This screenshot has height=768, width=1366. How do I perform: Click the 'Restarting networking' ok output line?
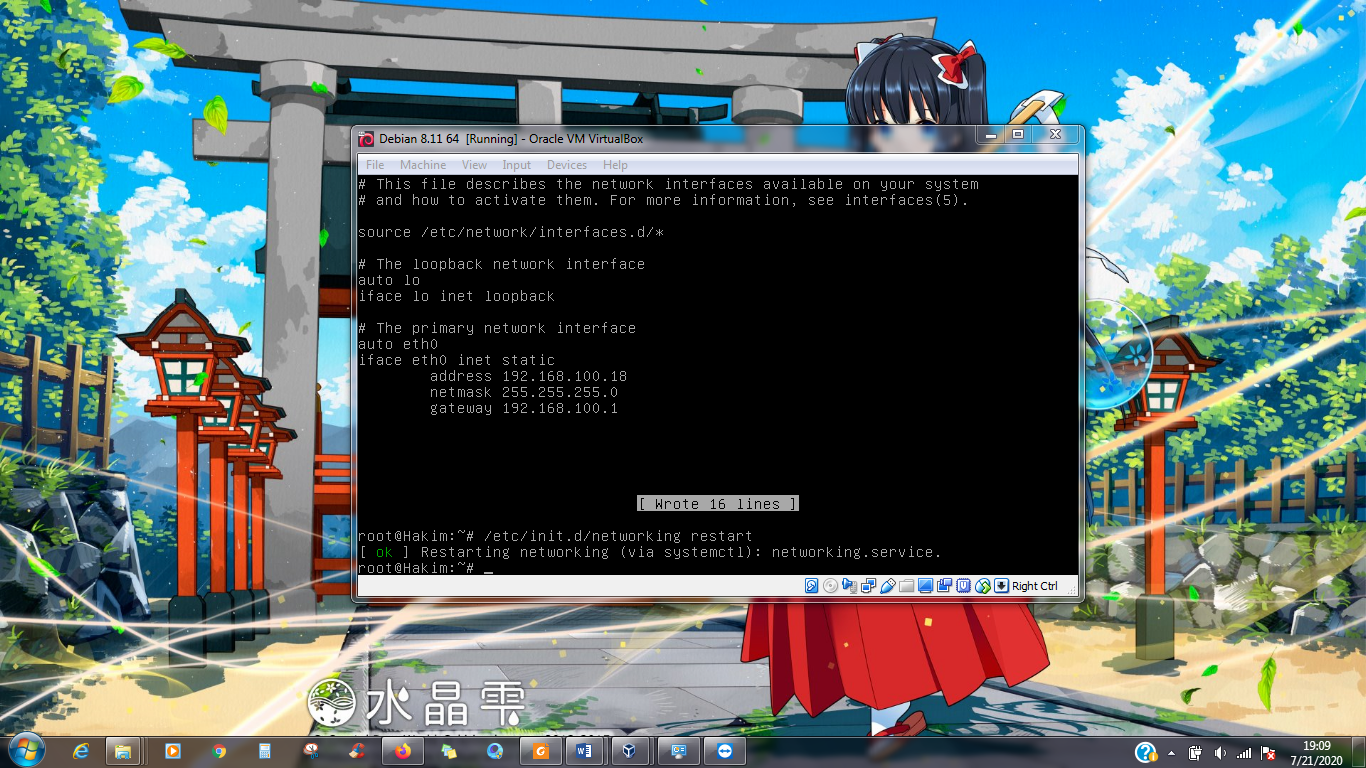650,552
